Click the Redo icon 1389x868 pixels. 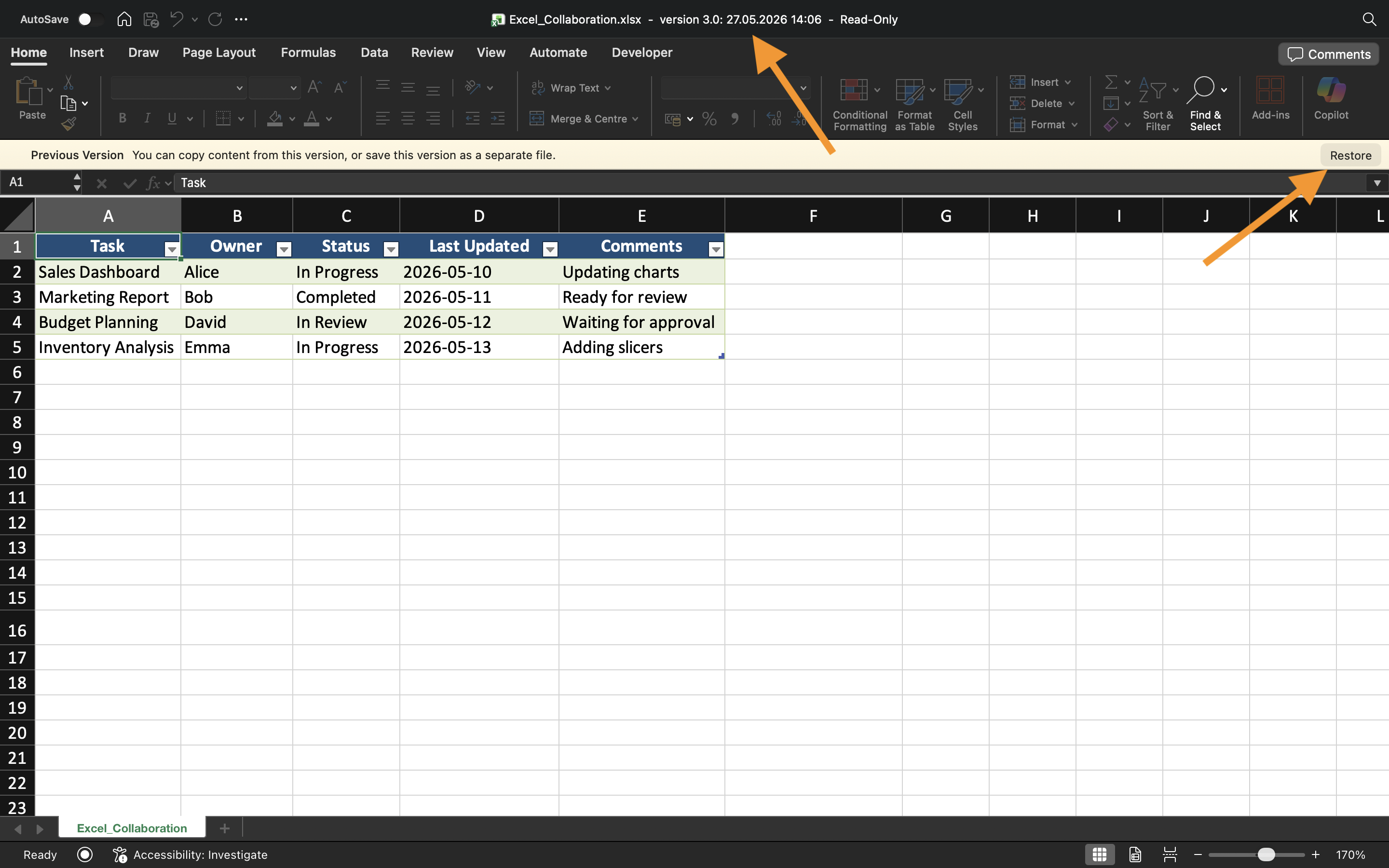tap(215, 19)
